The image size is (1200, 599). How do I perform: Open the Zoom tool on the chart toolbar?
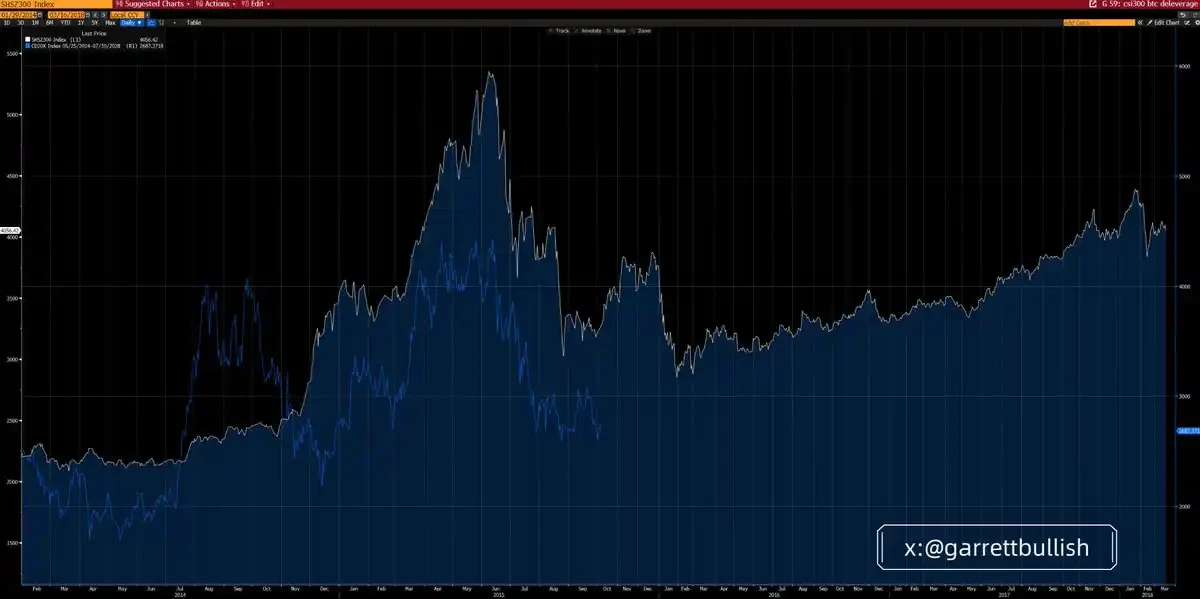pyautogui.click(x=643, y=30)
